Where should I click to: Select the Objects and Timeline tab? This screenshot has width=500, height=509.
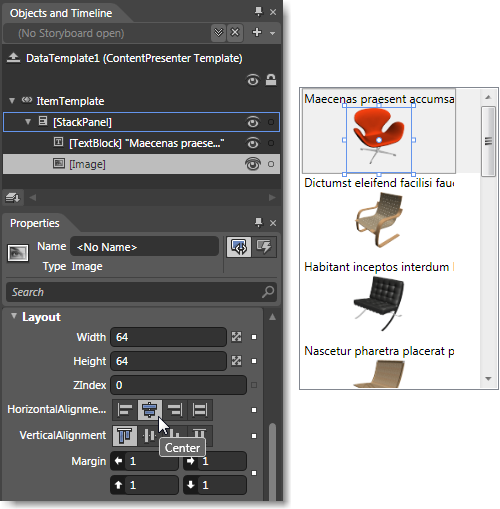coord(61,13)
